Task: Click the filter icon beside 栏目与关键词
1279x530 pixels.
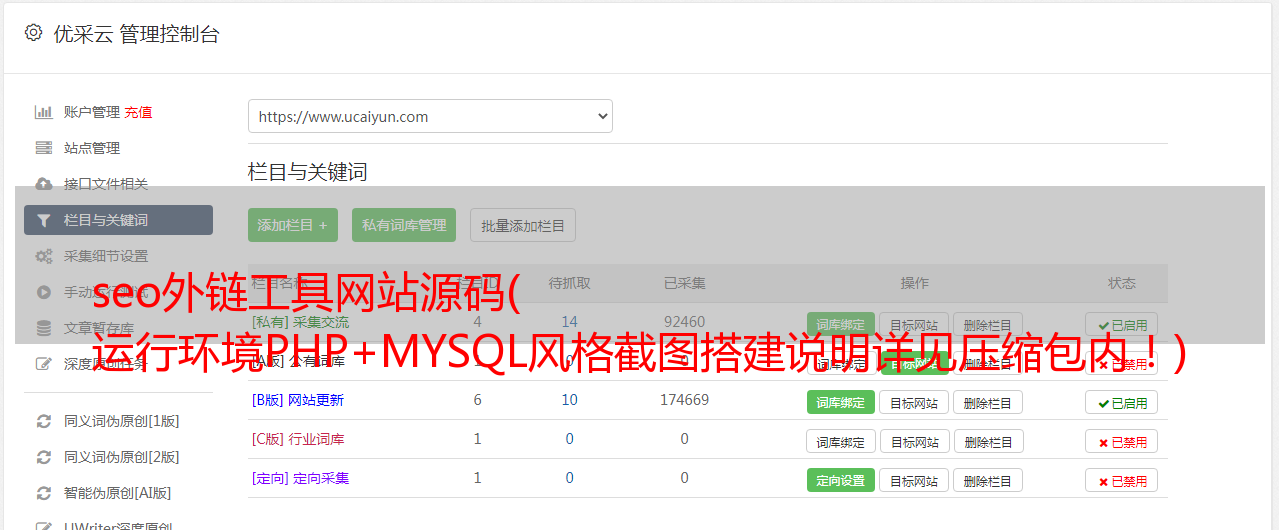Action: pos(44,220)
